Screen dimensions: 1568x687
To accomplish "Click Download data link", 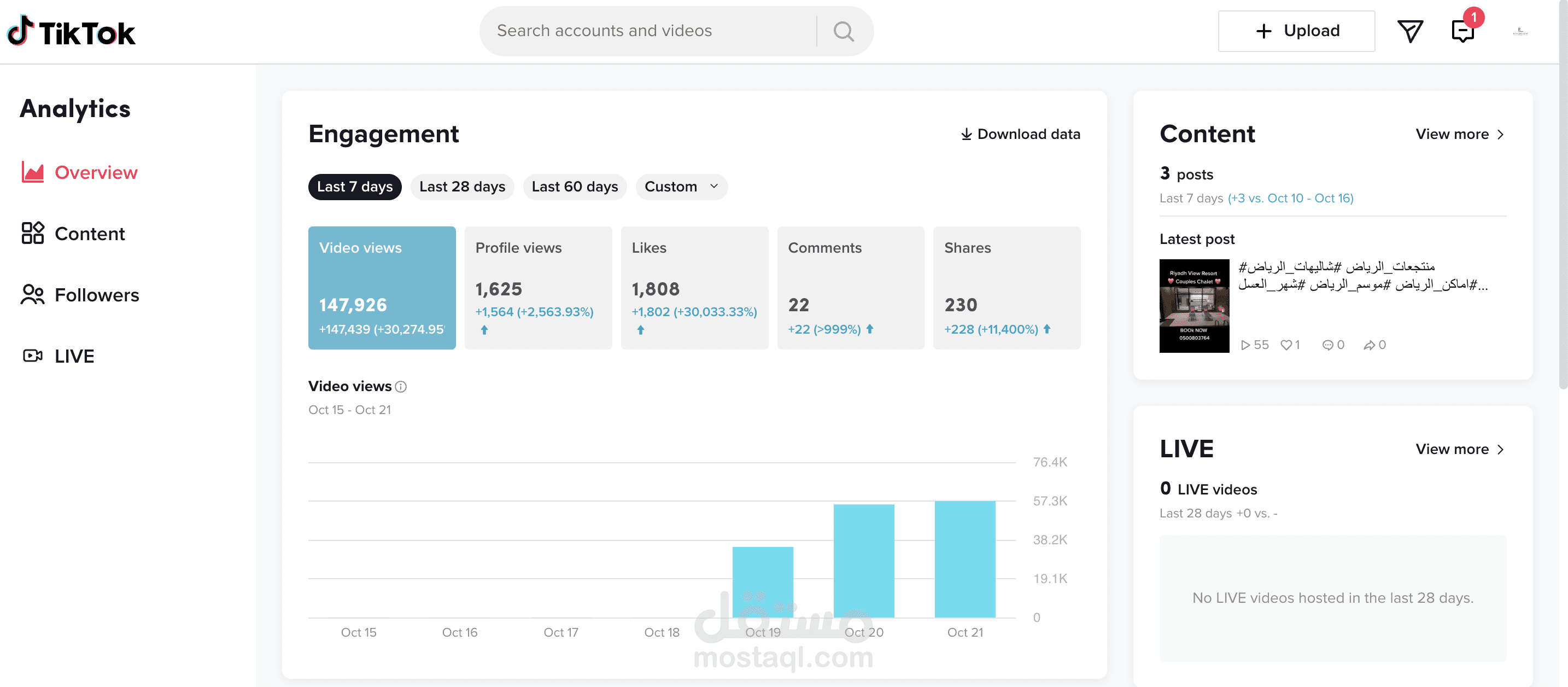I will 1020,135.
